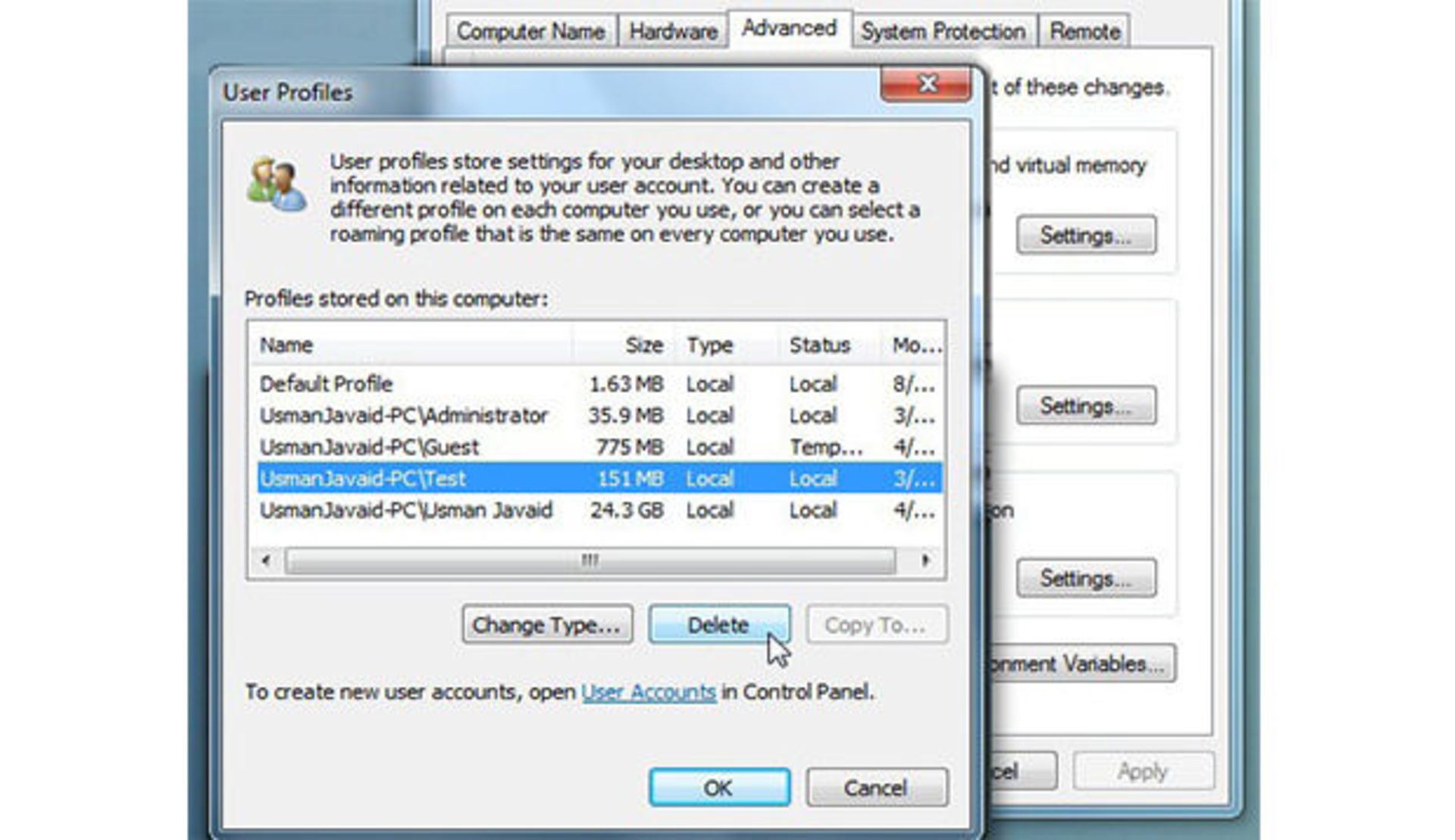The image size is (1455, 840).
Task: Switch to the System Protection tab
Action: (942, 30)
